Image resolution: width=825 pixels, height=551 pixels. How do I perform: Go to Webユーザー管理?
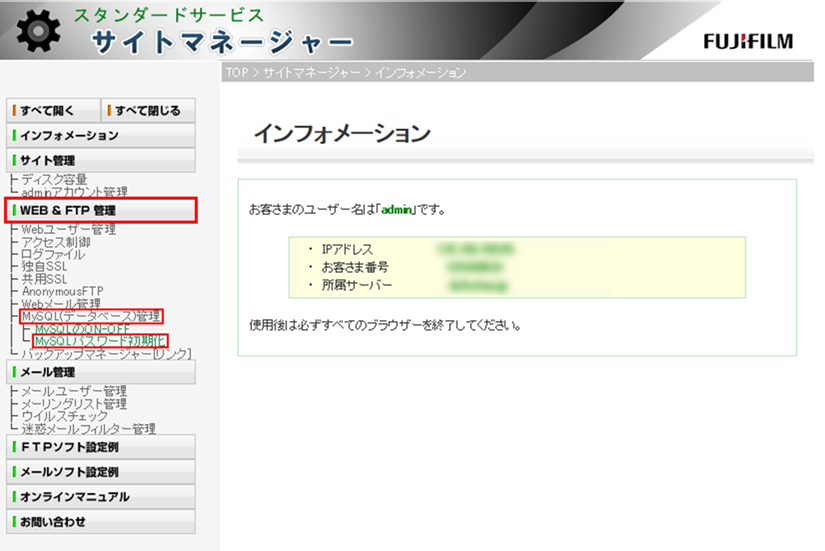pos(69,230)
